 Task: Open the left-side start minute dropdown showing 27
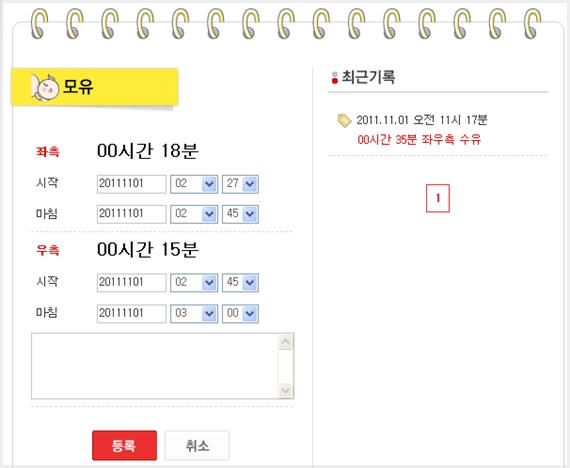(240, 184)
